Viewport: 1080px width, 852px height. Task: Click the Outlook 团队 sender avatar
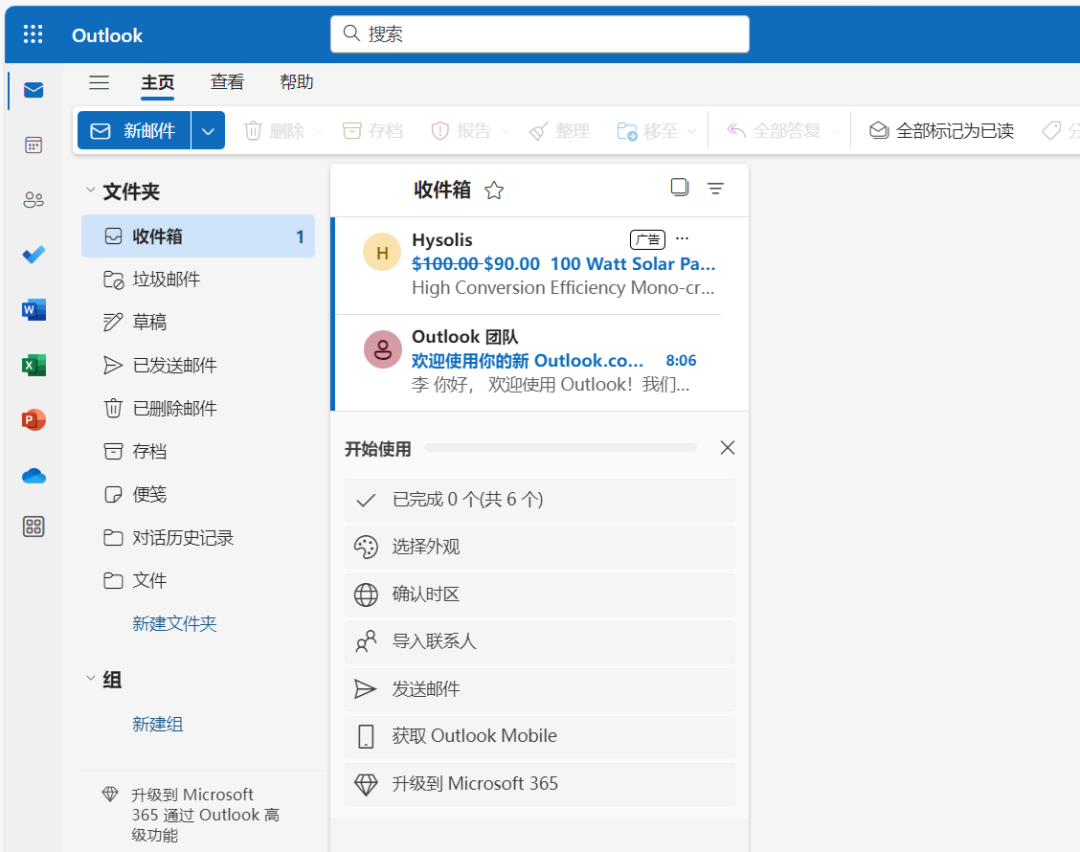382,349
